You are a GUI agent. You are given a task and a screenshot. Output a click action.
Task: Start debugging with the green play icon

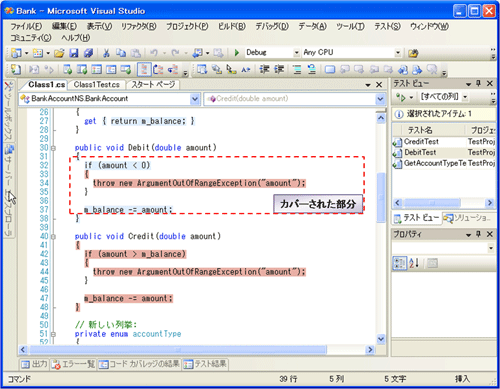pos(237,53)
